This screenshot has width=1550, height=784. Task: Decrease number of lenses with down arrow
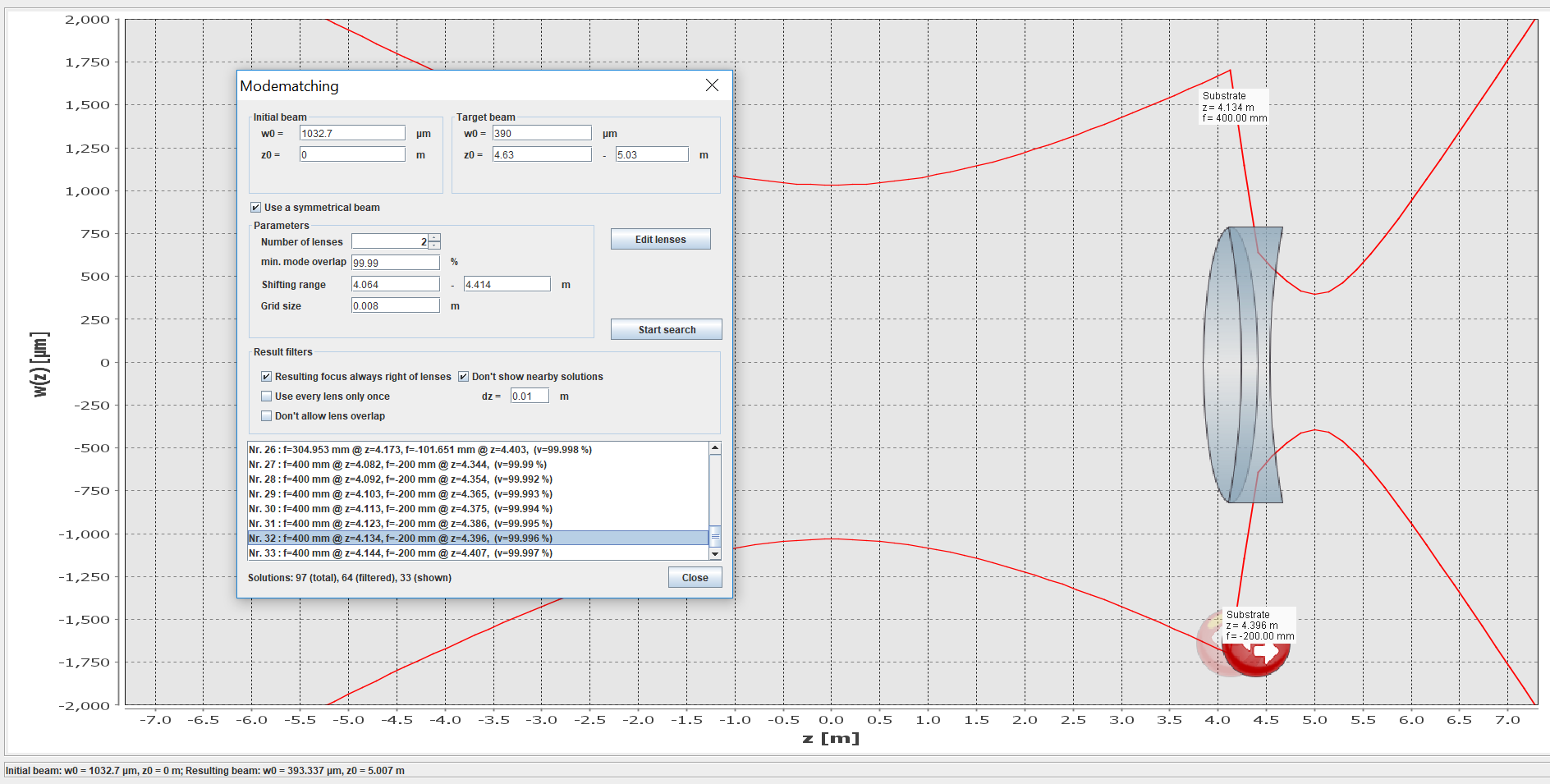tap(434, 245)
